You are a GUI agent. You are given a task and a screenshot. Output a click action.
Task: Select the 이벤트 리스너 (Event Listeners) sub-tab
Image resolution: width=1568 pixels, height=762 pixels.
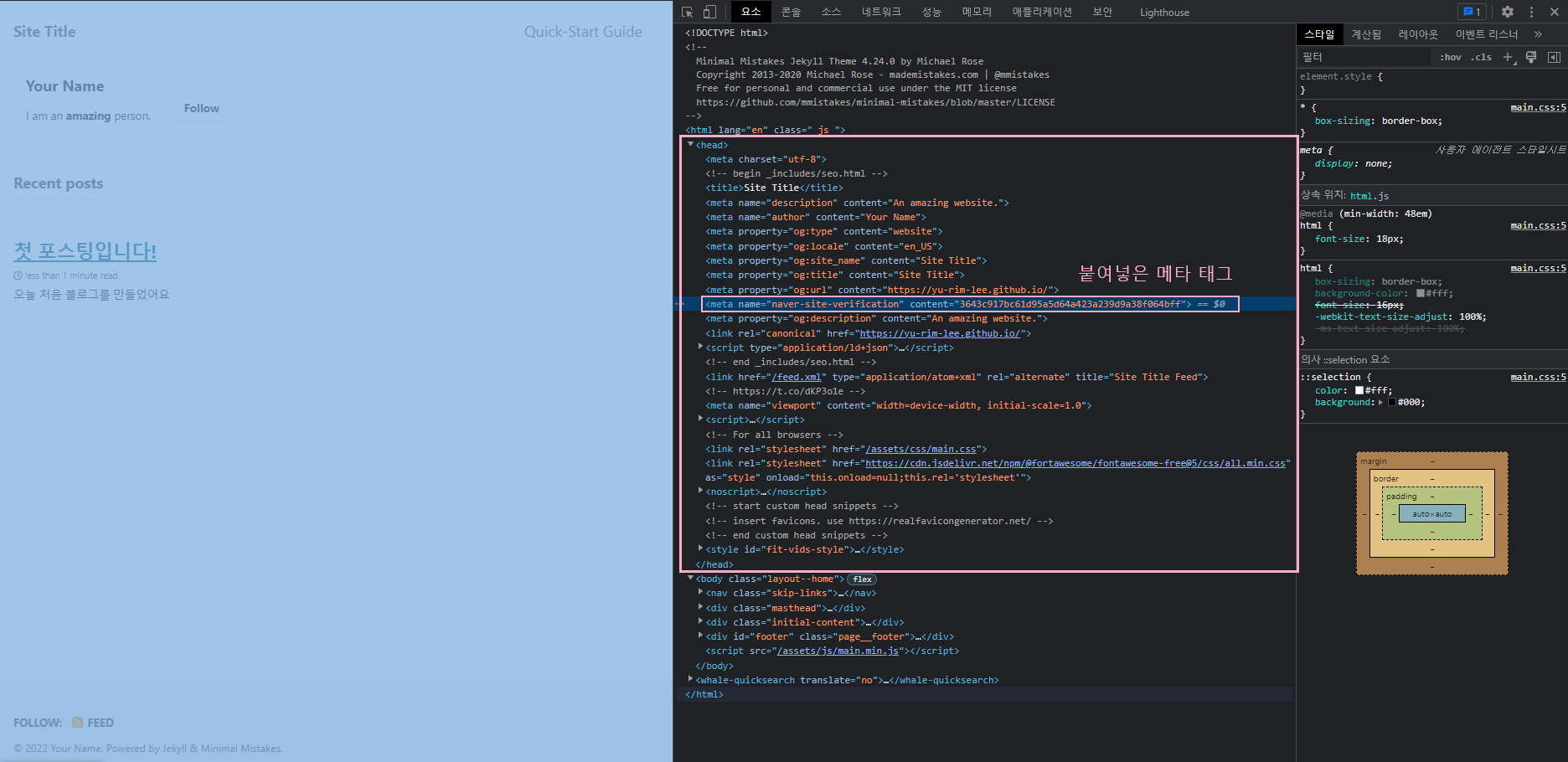click(1487, 34)
